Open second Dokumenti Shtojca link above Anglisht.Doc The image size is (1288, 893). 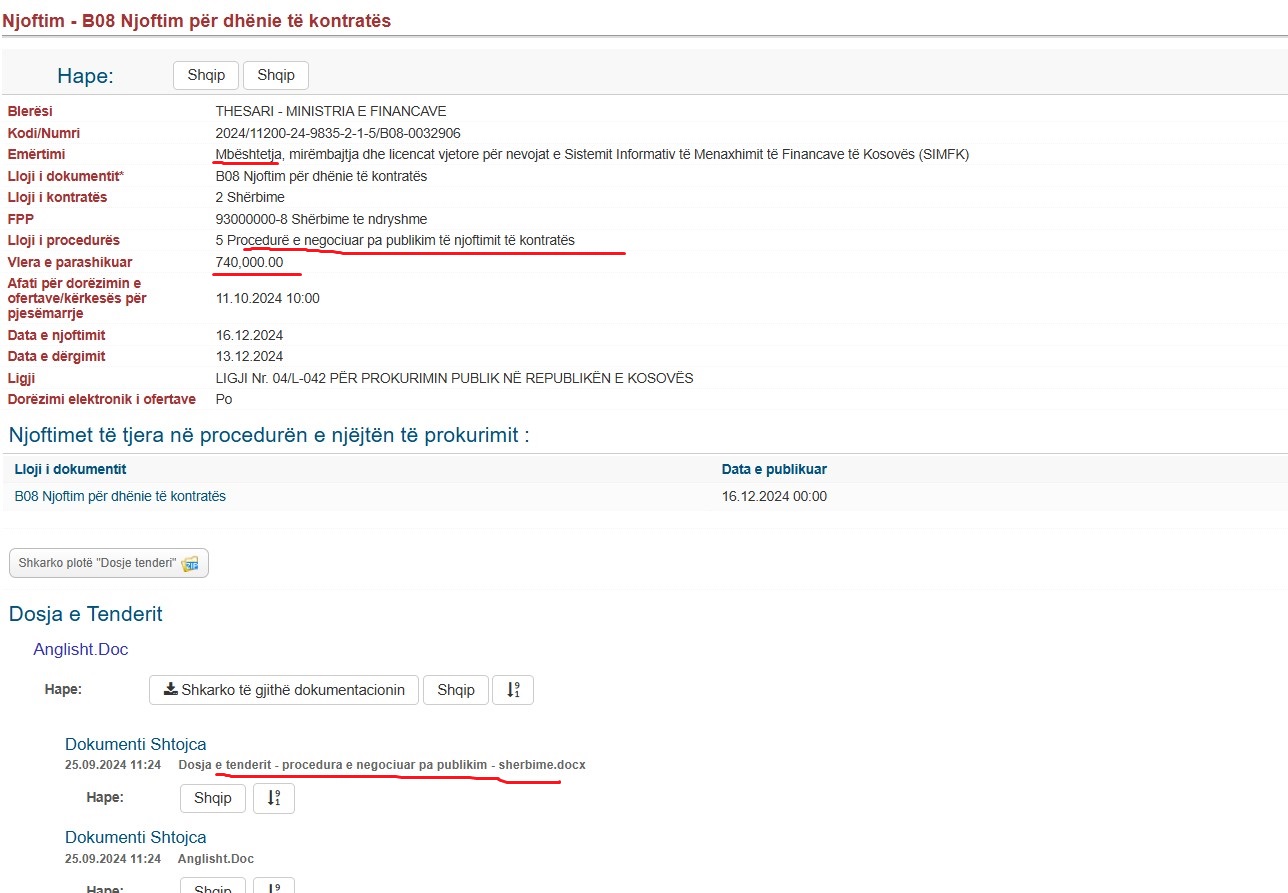point(136,837)
